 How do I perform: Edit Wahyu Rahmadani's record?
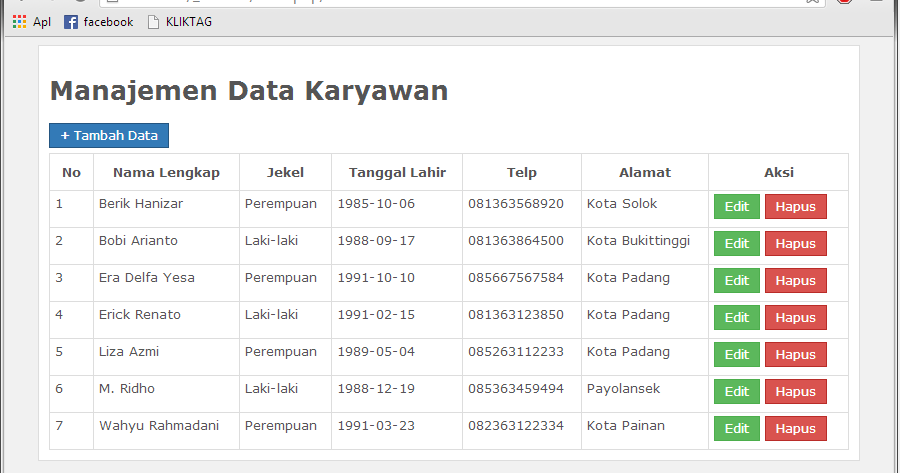[x=736, y=429]
